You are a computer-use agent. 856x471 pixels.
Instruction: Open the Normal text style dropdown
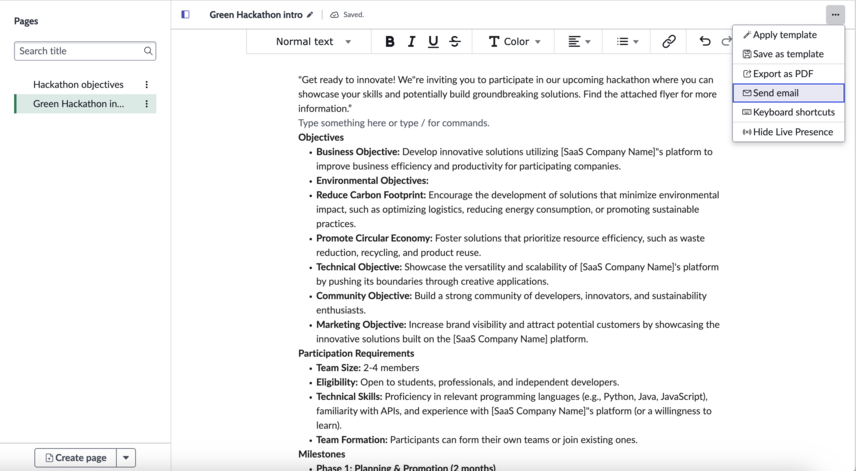coord(313,41)
